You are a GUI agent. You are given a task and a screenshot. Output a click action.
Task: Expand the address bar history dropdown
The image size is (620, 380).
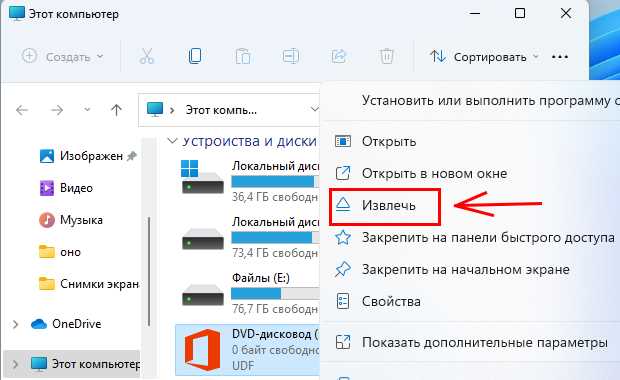click(x=314, y=109)
